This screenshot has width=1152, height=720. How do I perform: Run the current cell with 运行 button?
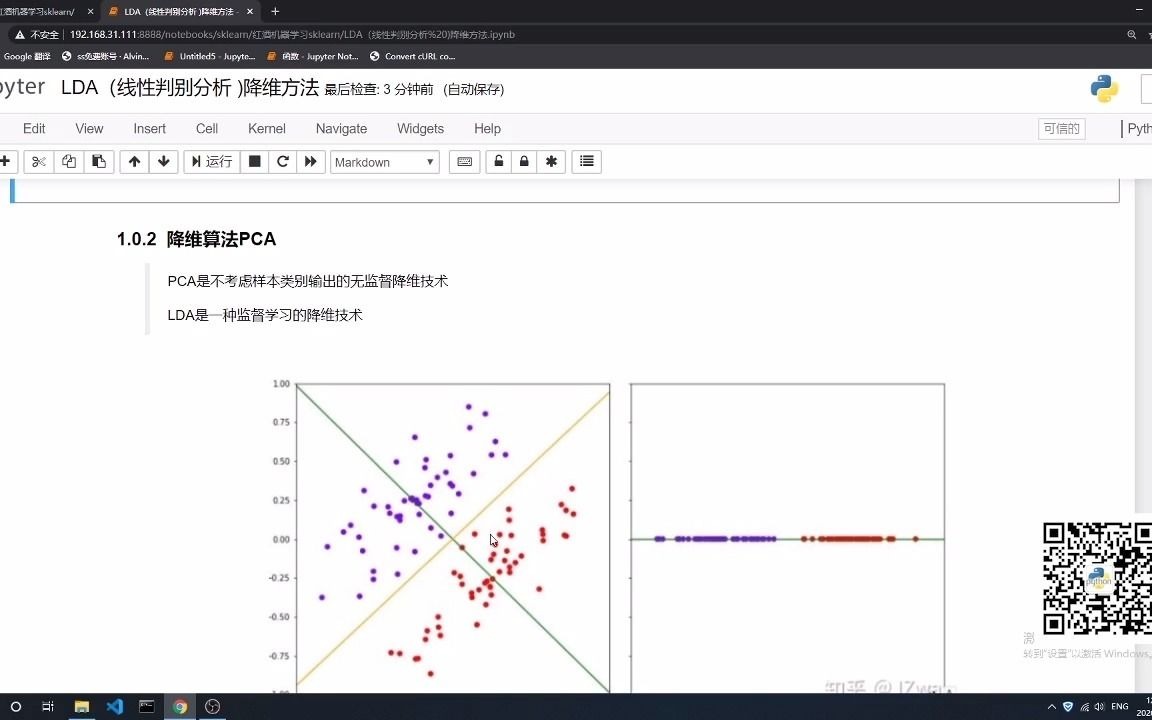211,161
